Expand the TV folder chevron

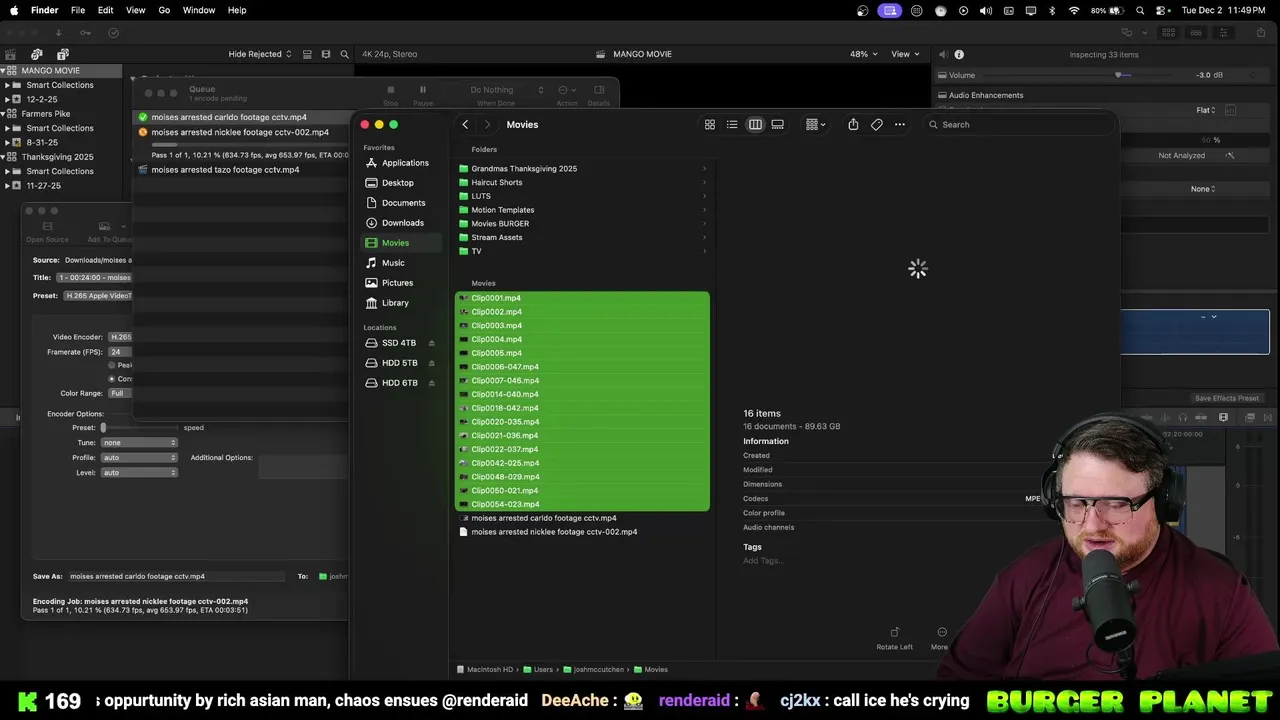pyautogui.click(x=704, y=251)
